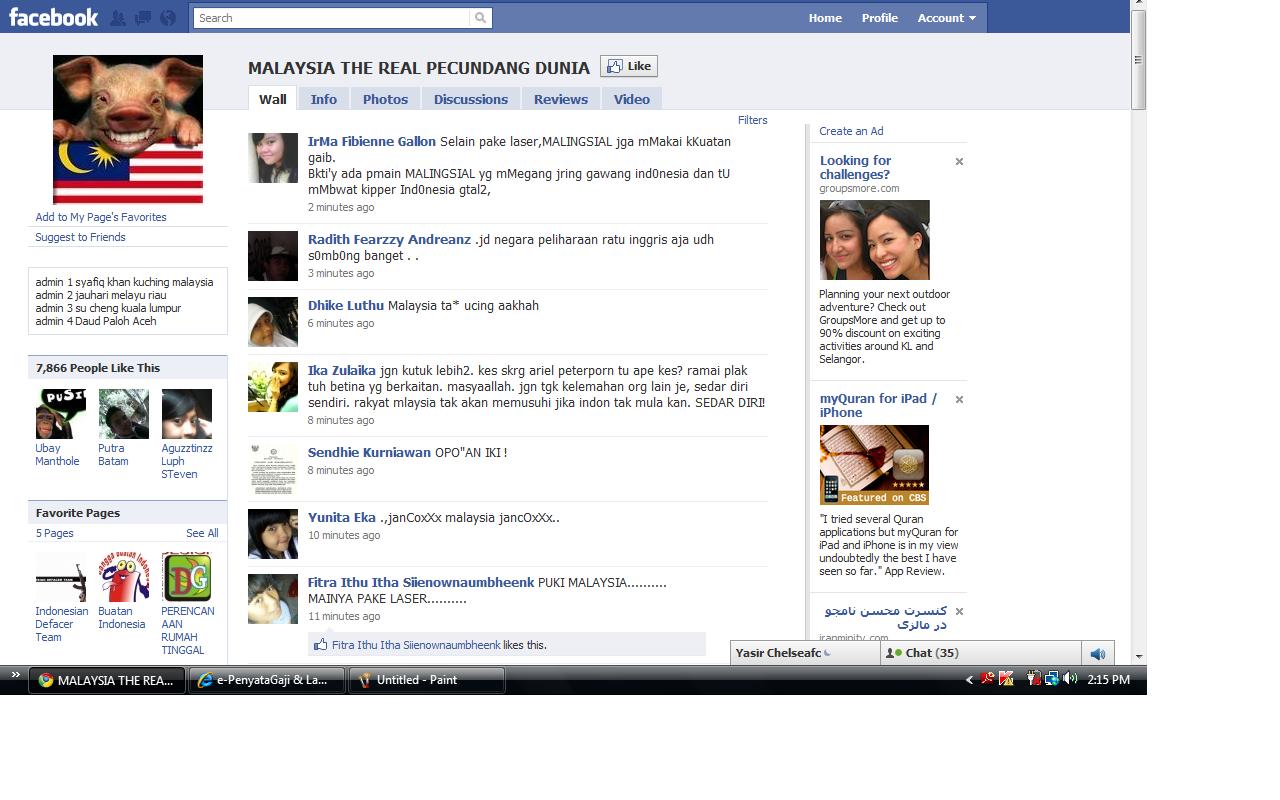
Task: Show hidden system tray icons arrow
Action: coord(968,680)
